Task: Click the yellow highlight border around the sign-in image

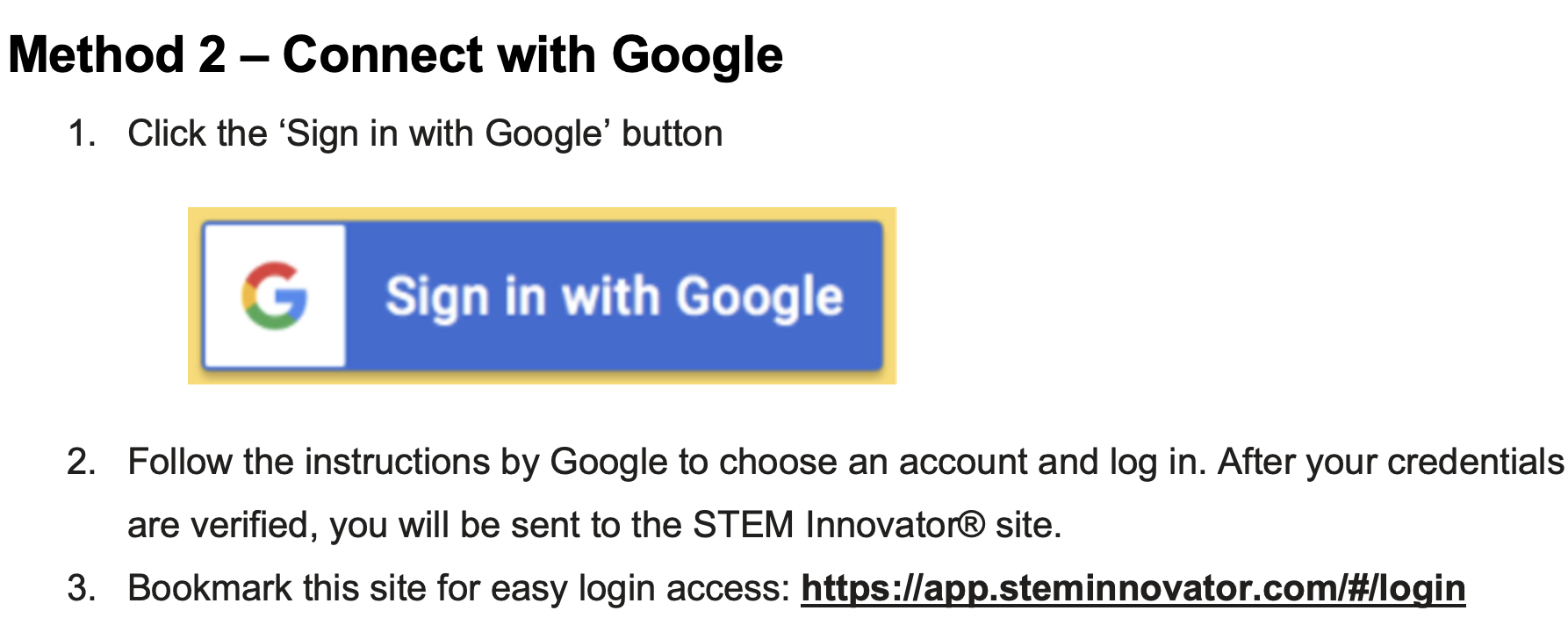Action: click(542, 213)
